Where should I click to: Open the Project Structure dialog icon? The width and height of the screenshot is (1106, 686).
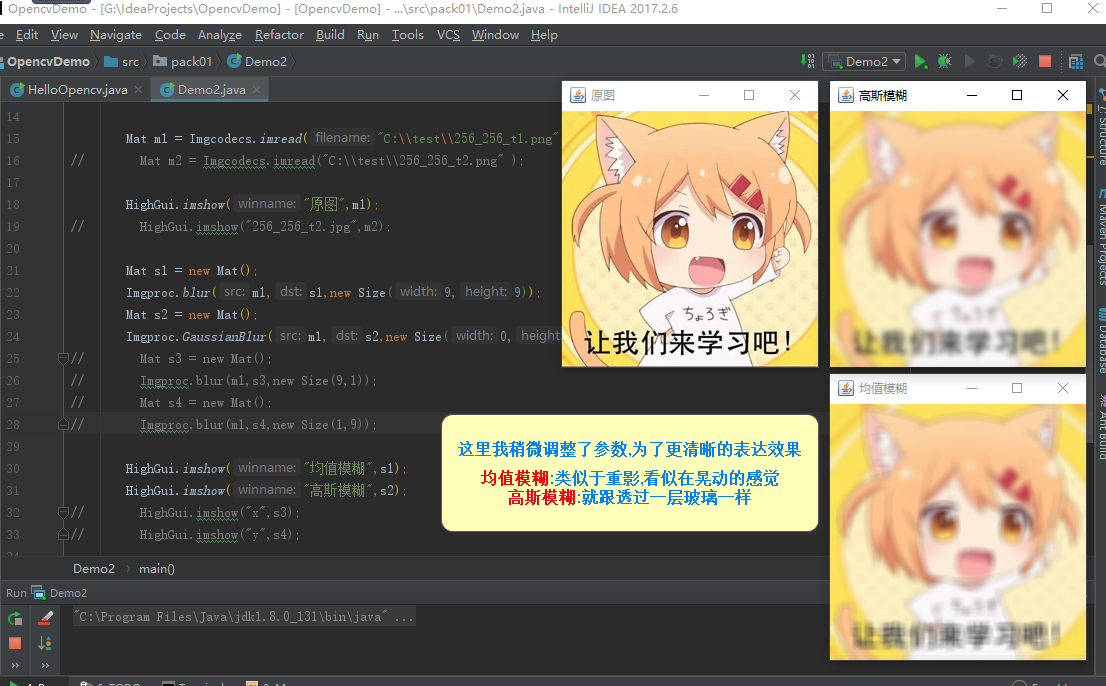(x=1076, y=61)
